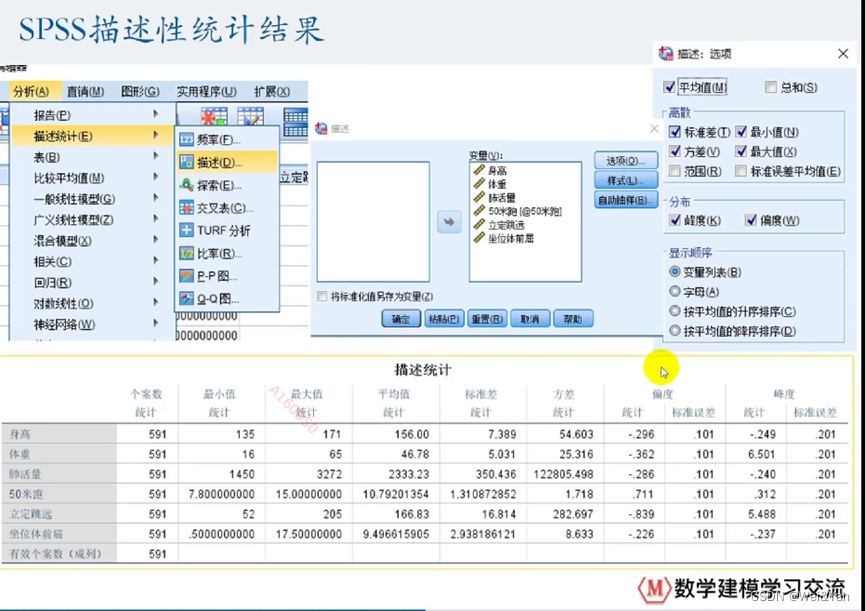Open the 实用程序(U) menu
The width and height of the screenshot is (865, 611).
click(x=206, y=91)
